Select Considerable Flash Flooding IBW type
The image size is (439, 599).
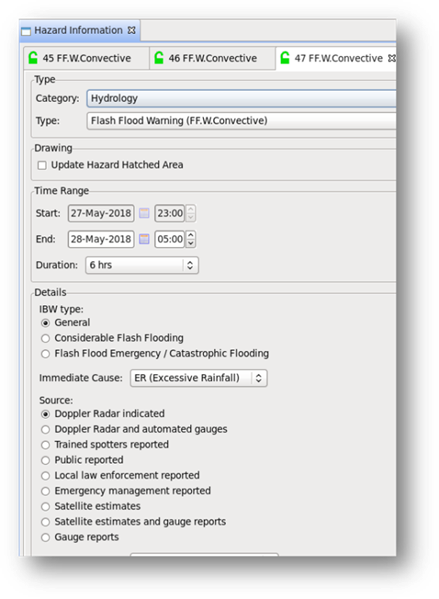[45, 338]
